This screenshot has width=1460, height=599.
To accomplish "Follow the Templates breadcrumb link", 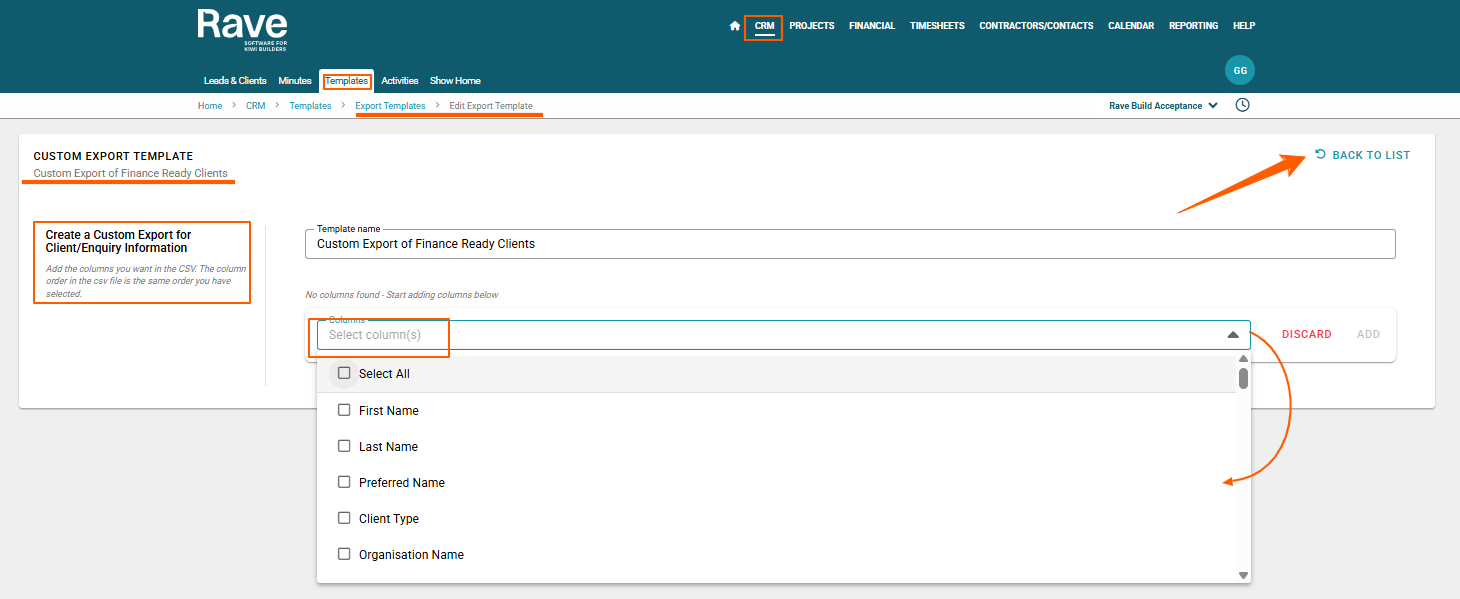I will [310, 106].
